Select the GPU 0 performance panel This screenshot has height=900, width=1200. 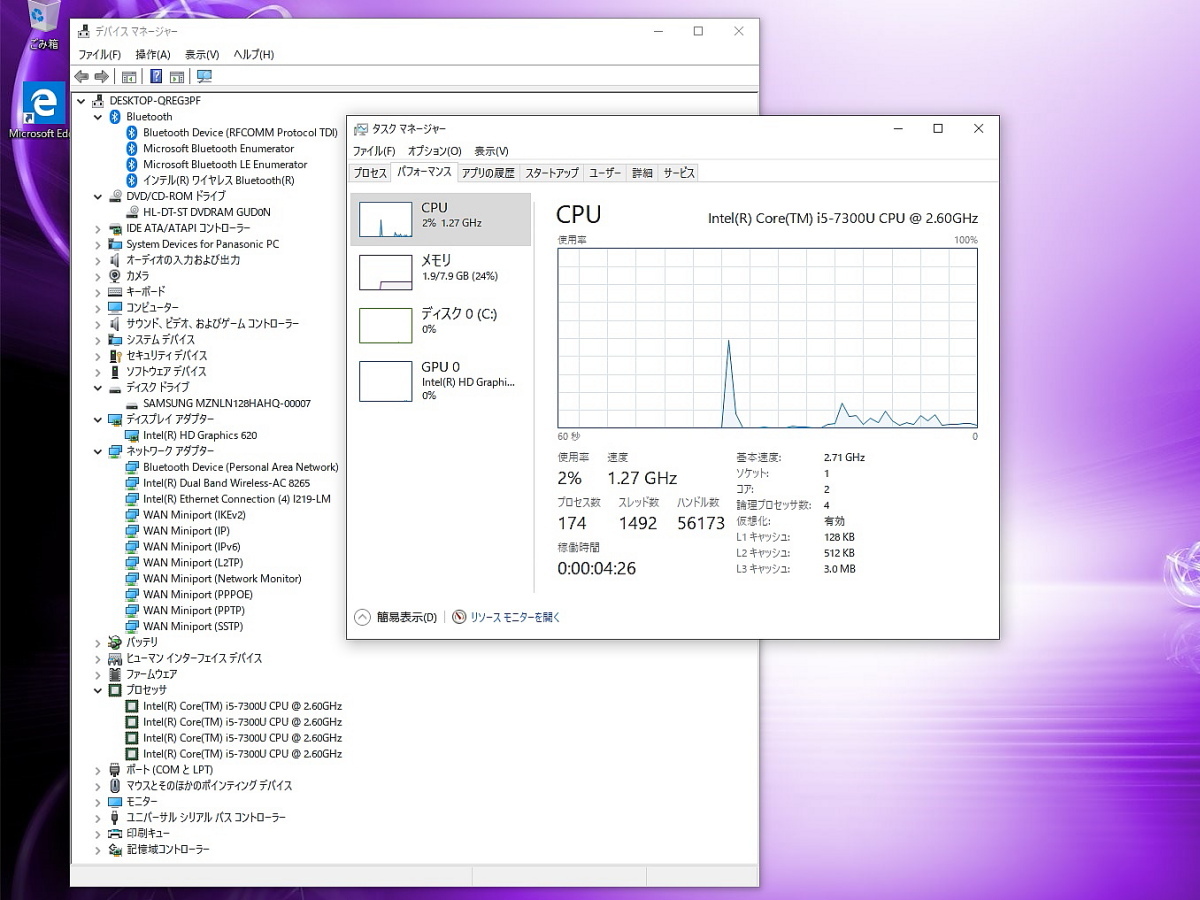tap(441, 380)
